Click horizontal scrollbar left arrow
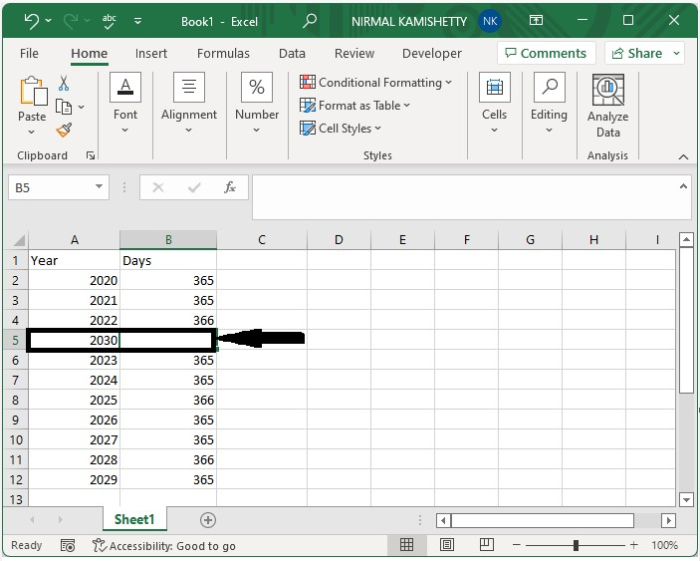The image size is (700, 561). 443,520
